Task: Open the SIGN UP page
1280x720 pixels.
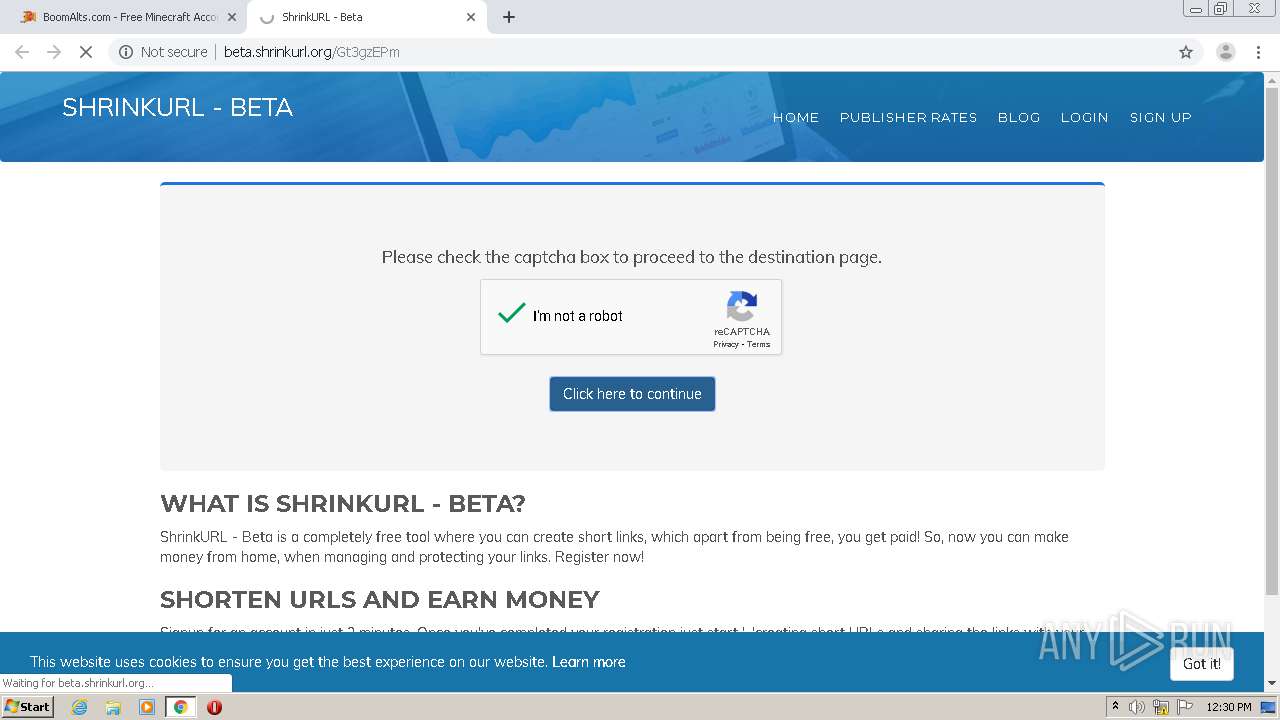Action: pos(1160,117)
